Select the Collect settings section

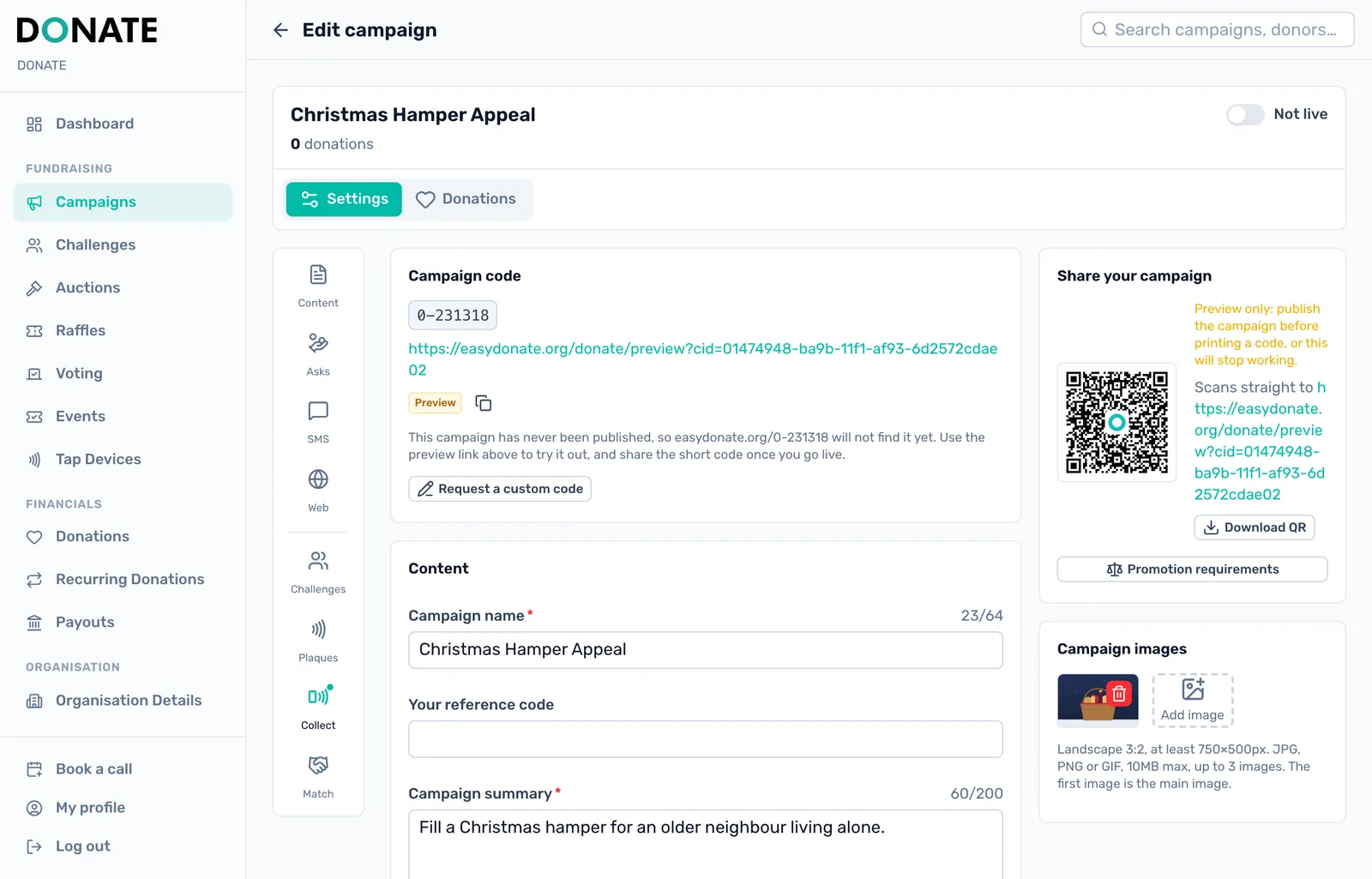coord(318,708)
